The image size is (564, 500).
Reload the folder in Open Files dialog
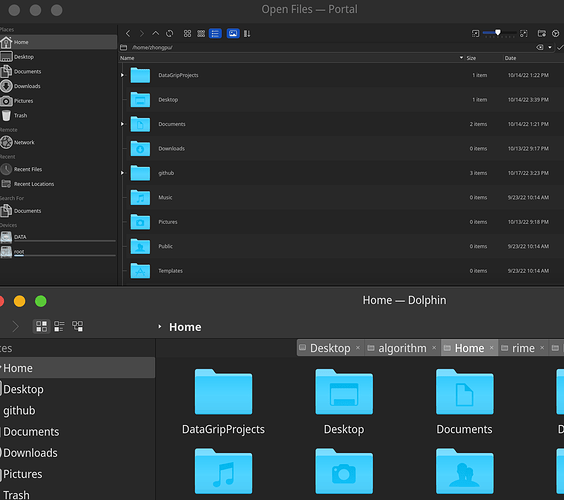pyautogui.click(x=169, y=33)
